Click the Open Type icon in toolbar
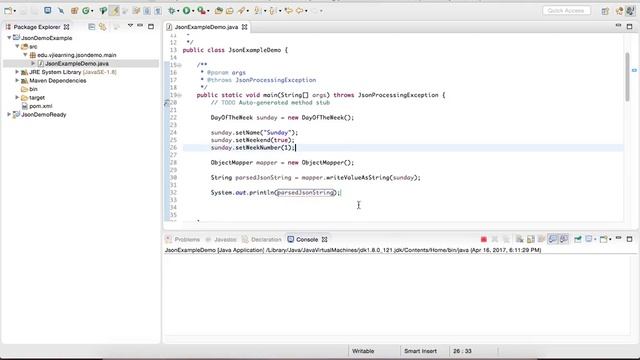 coord(219,11)
